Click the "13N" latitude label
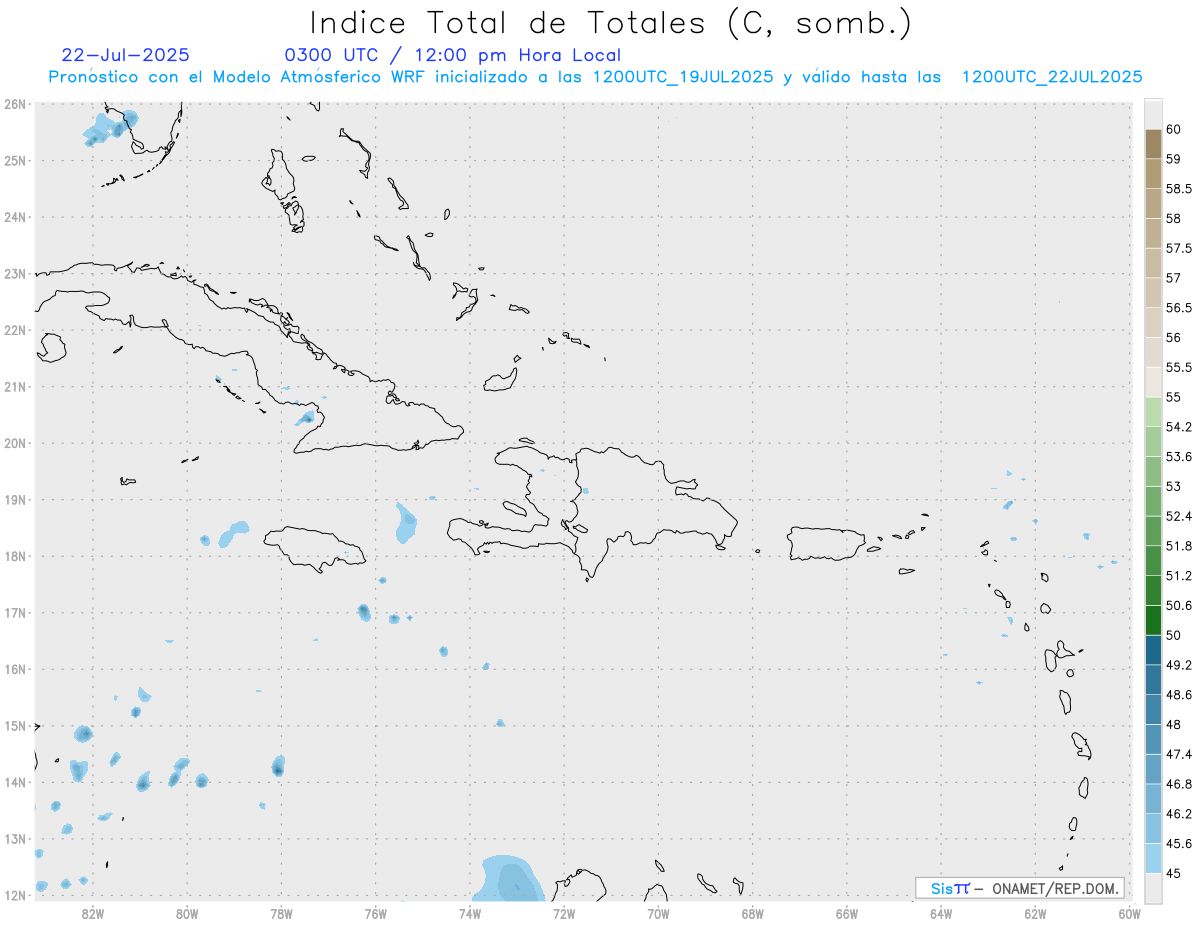This screenshot has height=927, width=1200. coord(15,838)
